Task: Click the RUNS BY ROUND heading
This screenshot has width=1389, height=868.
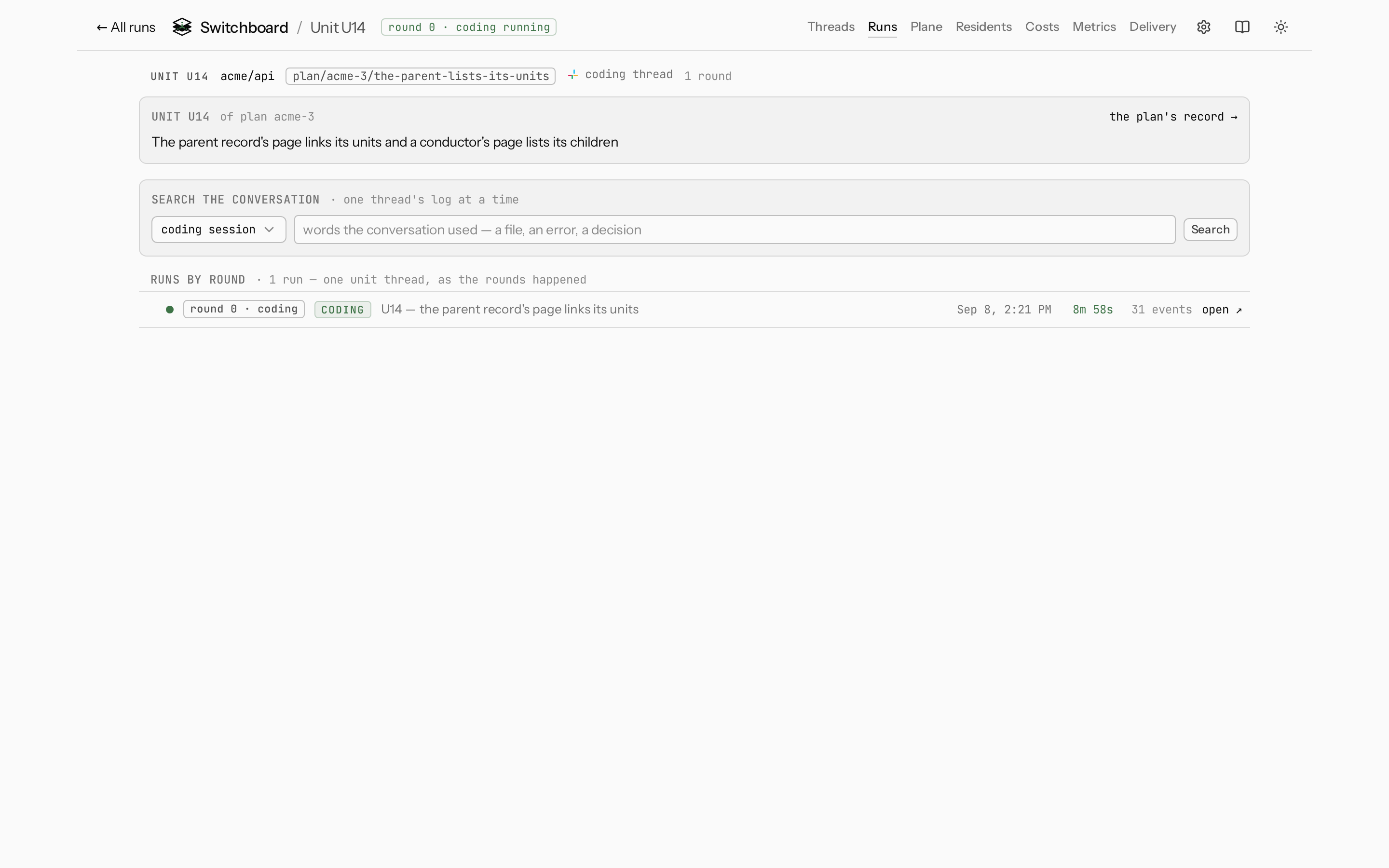Action: click(198, 280)
